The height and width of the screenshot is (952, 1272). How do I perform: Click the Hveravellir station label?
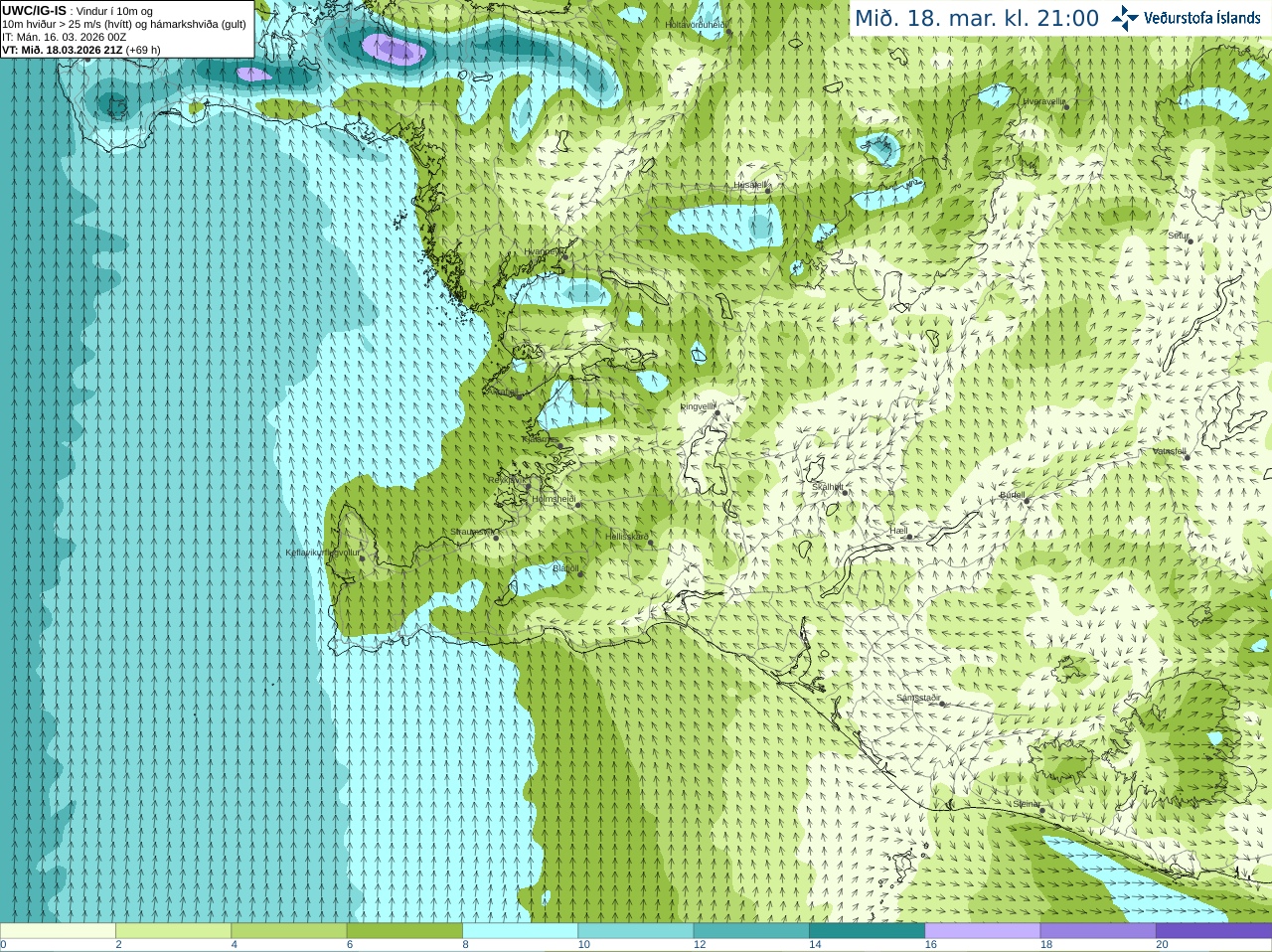pyautogui.click(x=1043, y=101)
